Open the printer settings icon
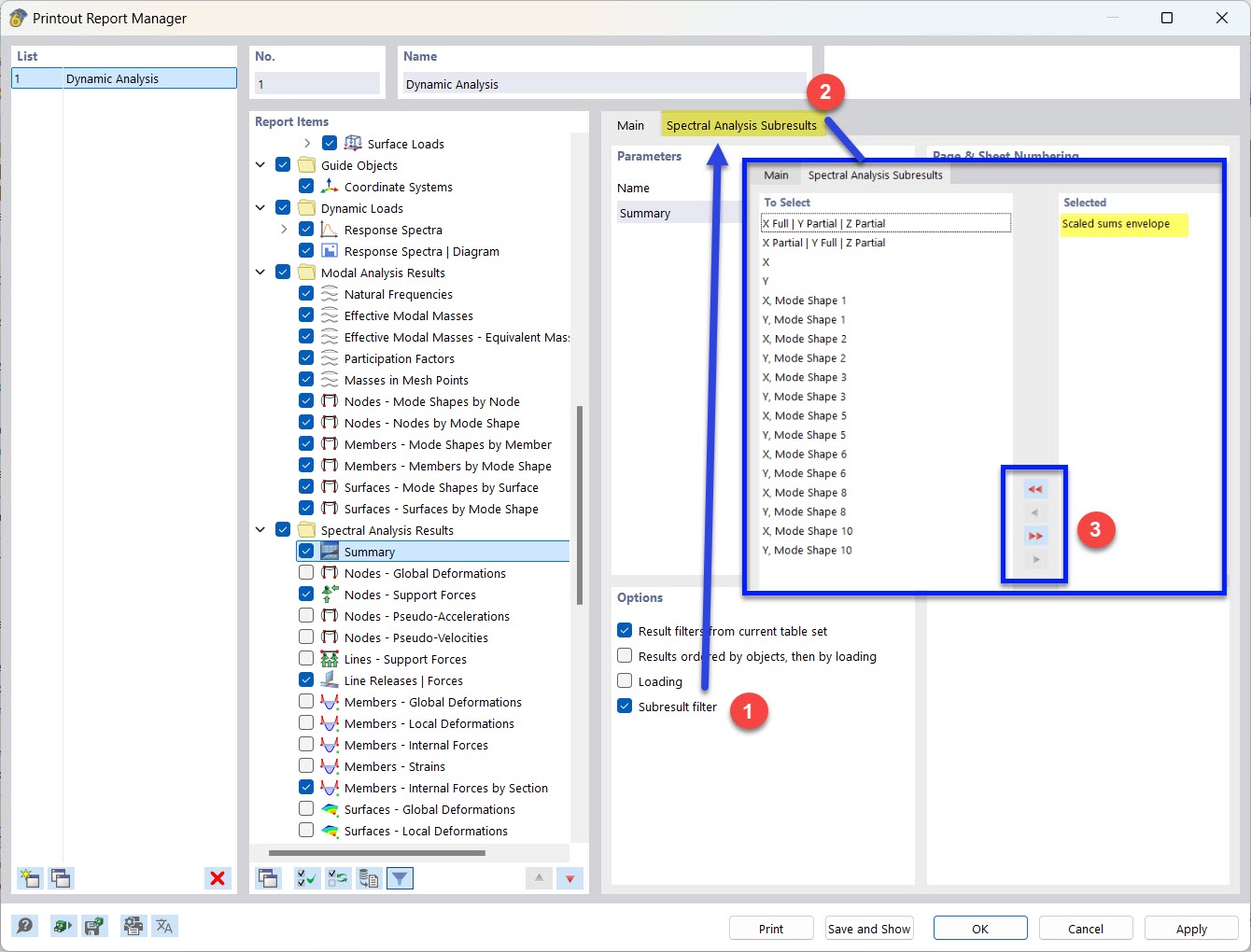The height and width of the screenshot is (952, 1251). pos(133,926)
